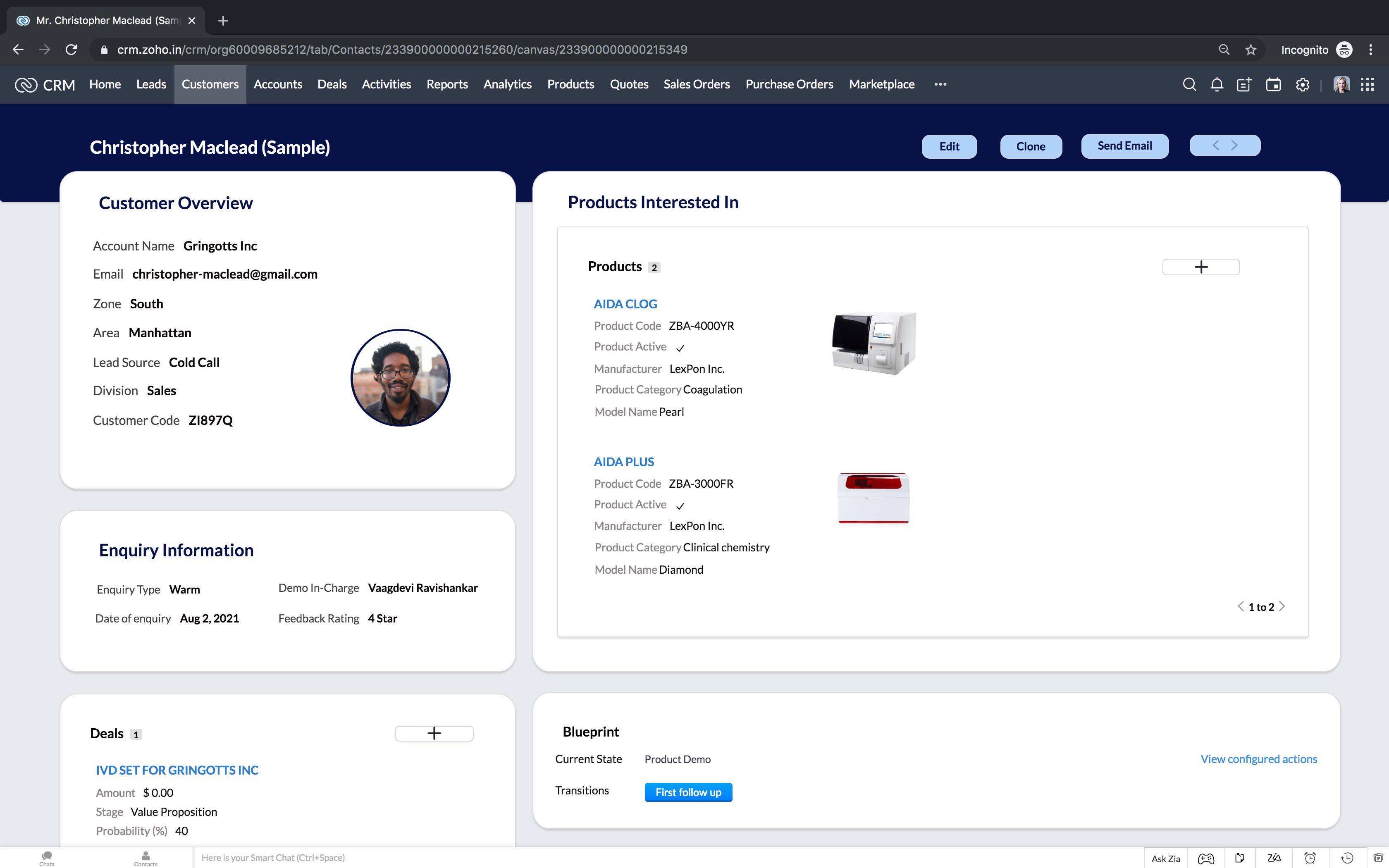Go to the next products page chevron
Viewport: 1389px width, 868px height.
coord(1282,607)
